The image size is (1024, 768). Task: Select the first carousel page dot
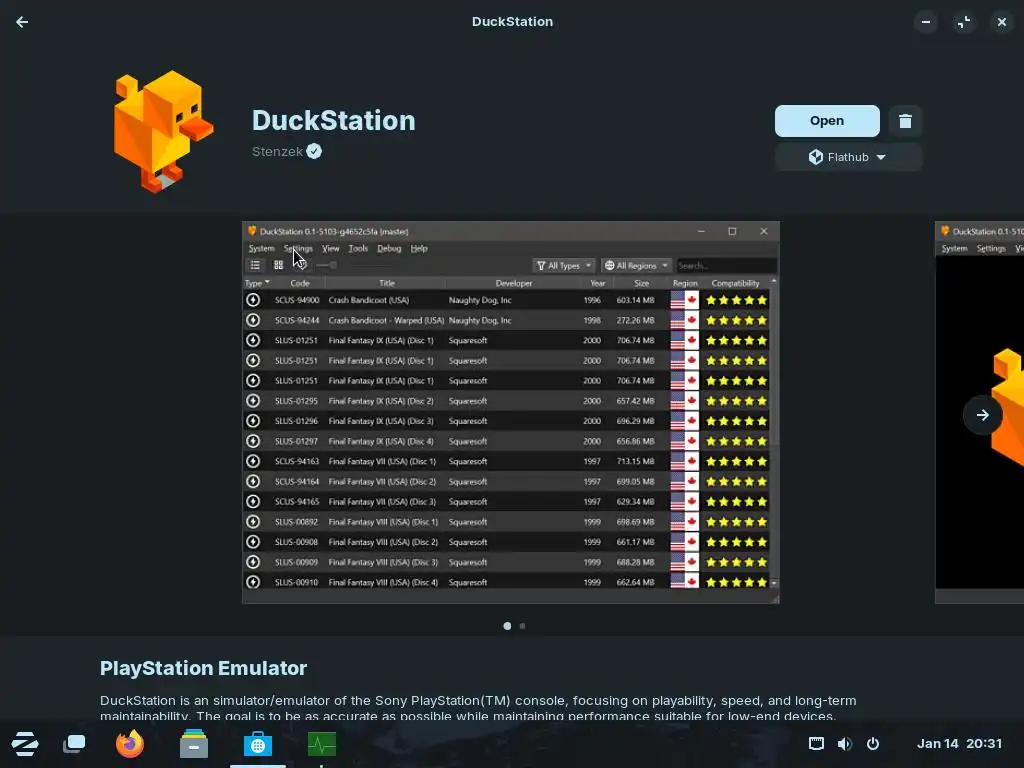pos(507,626)
